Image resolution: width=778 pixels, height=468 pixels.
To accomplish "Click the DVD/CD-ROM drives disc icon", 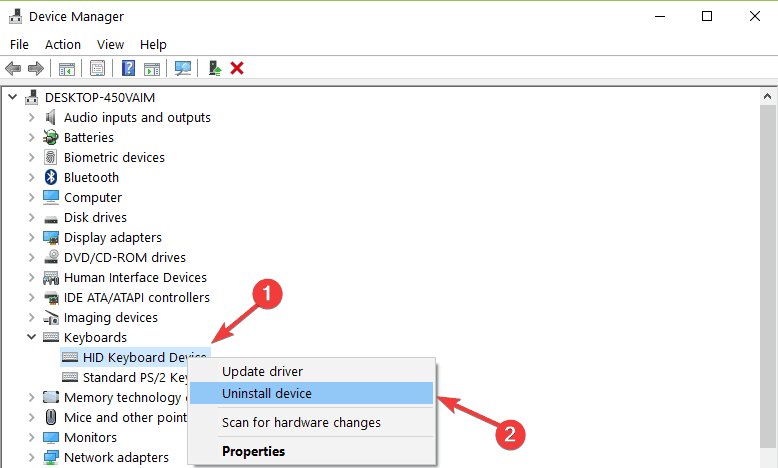I will click(x=51, y=257).
